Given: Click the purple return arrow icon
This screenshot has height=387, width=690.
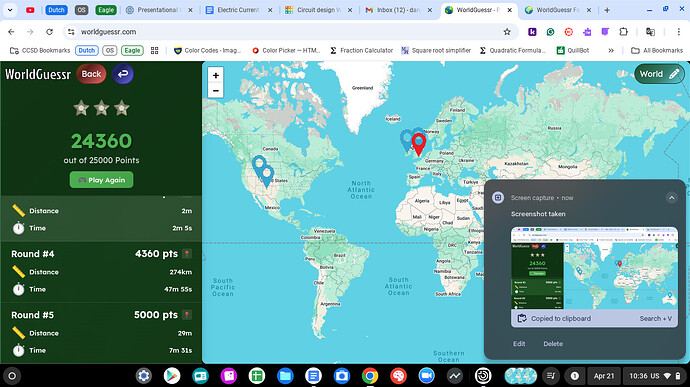Looking at the screenshot, I should 122,74.
